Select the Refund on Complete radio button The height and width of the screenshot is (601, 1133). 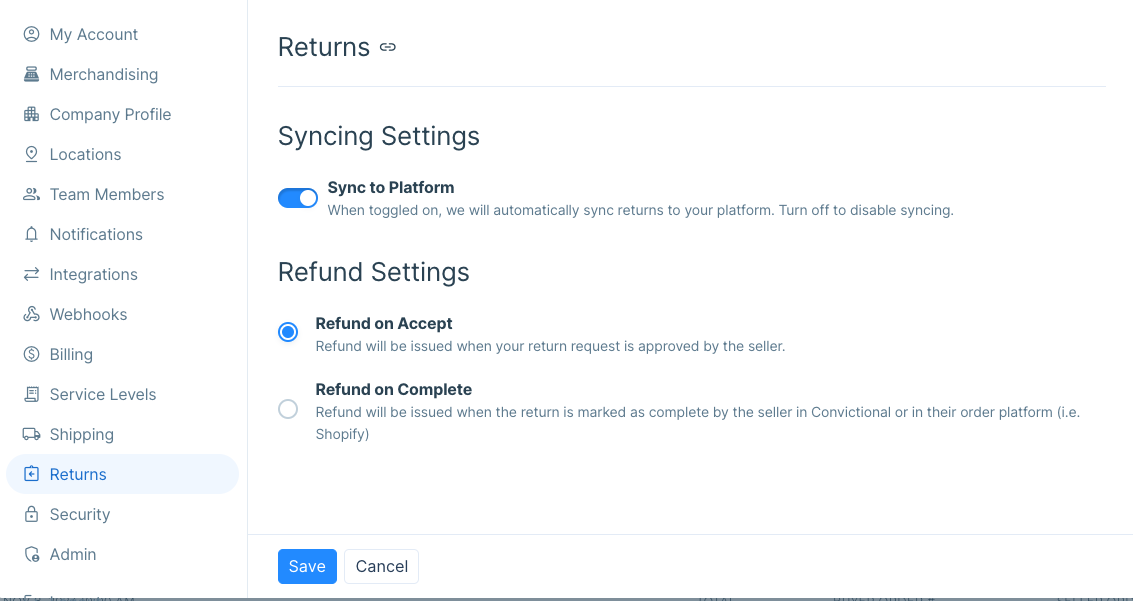(x=288, y=408)
